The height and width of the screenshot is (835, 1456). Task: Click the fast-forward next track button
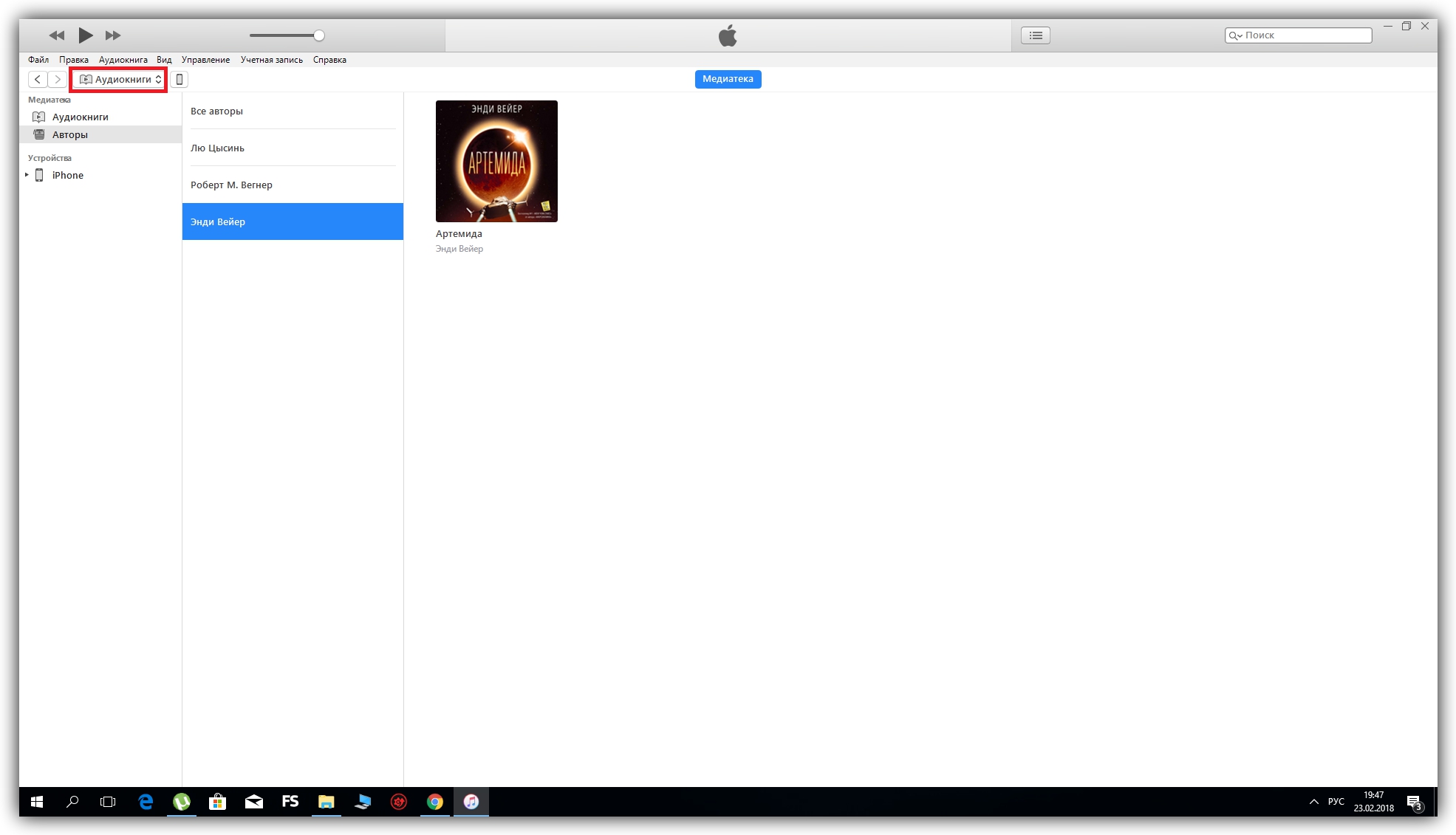113,35
